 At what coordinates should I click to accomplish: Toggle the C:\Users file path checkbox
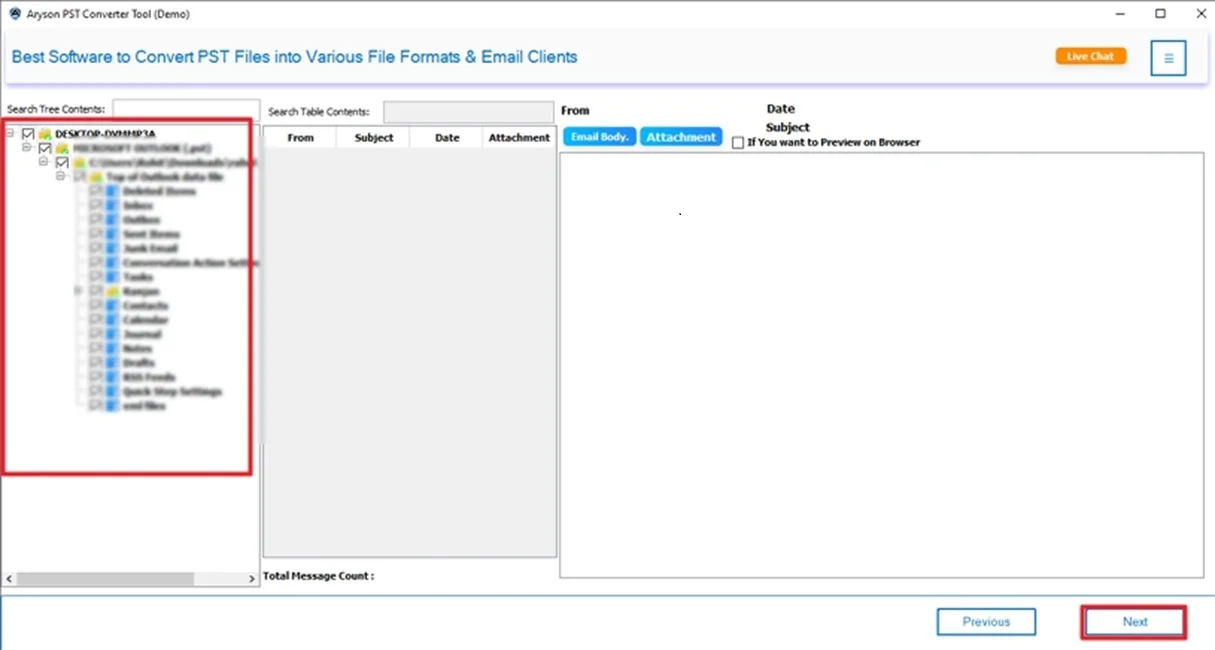[x=62, y=162]
